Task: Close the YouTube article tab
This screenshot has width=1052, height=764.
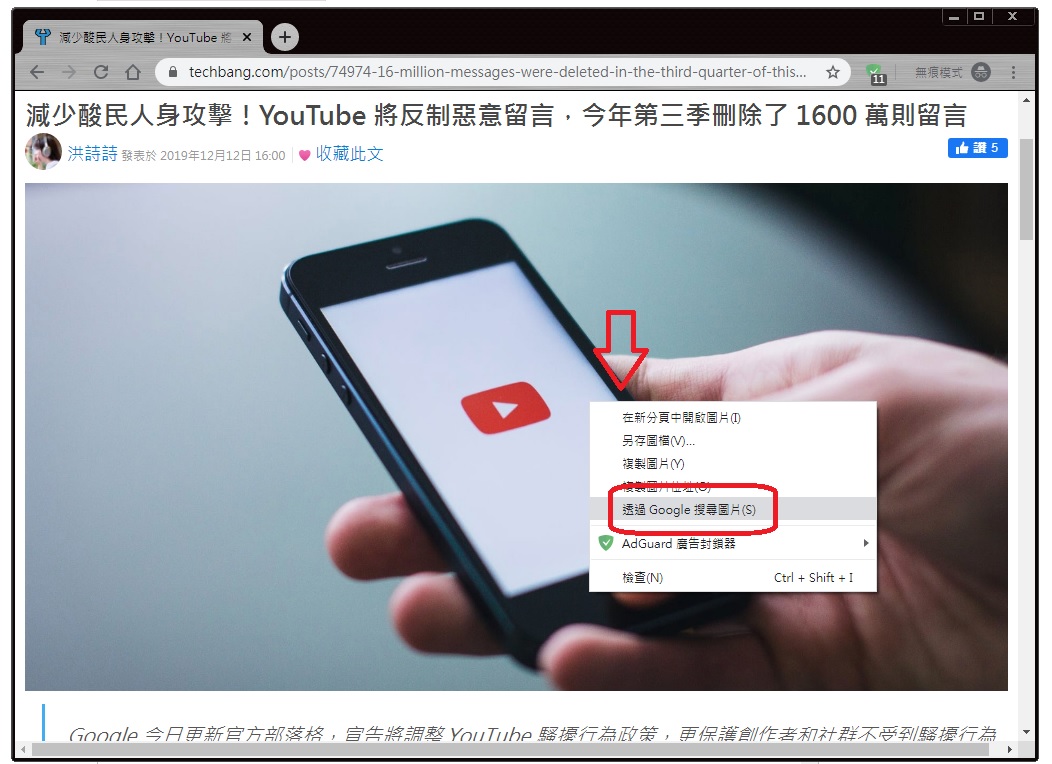Action: click(x=247, y=38)
